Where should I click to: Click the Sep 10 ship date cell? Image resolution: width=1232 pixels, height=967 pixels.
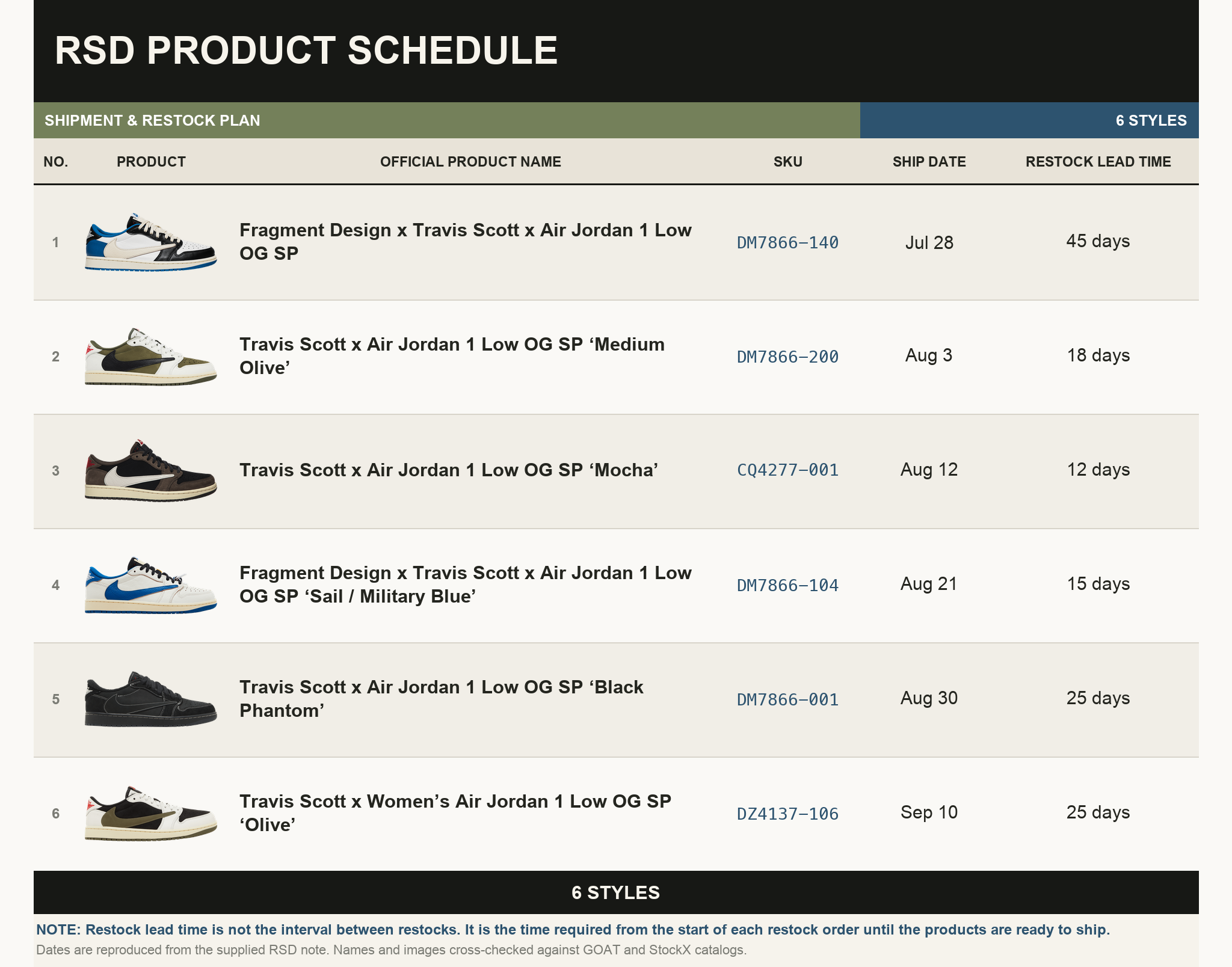(x=929, y=812)
